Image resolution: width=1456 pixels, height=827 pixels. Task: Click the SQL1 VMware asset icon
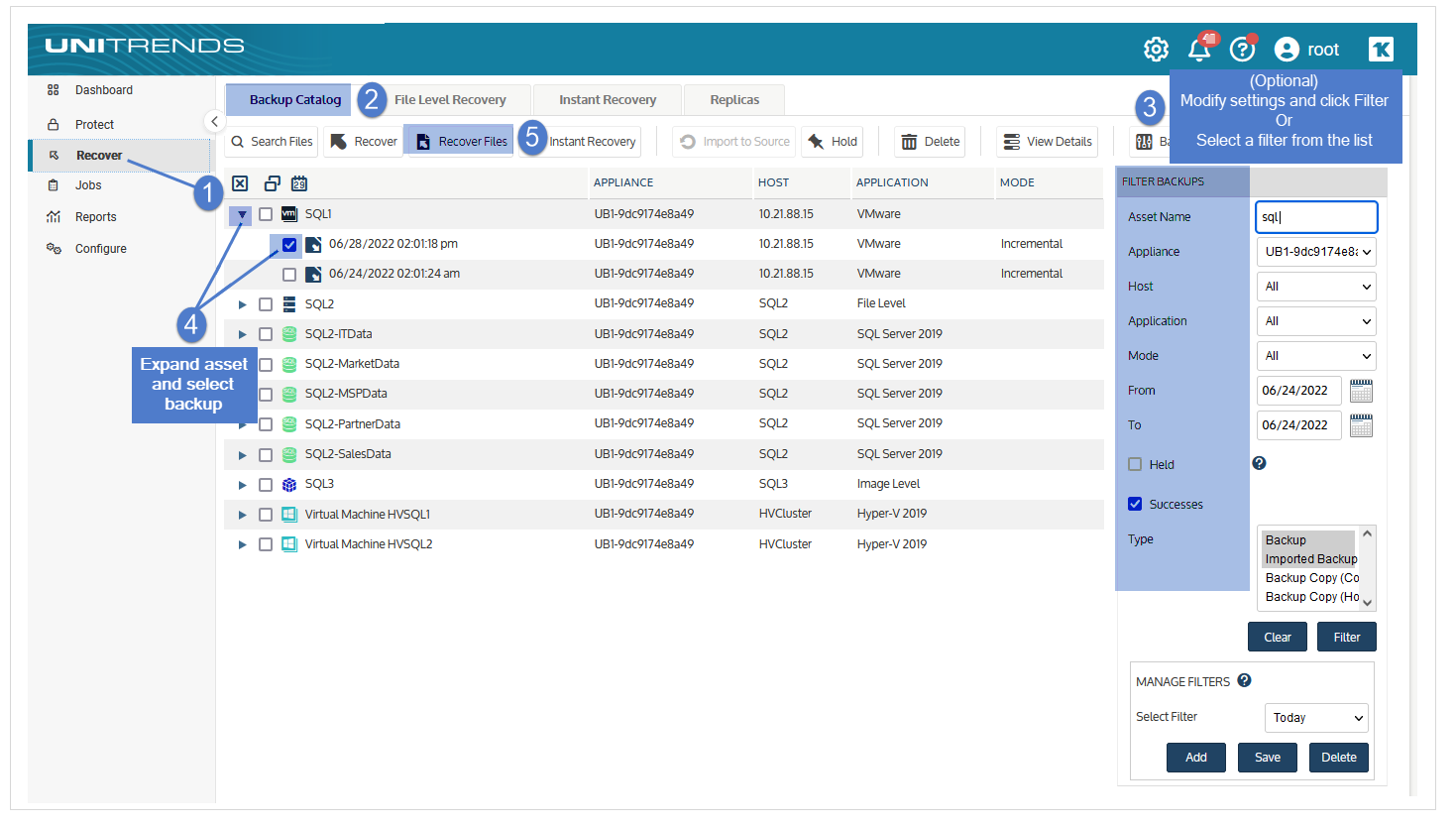289,213
